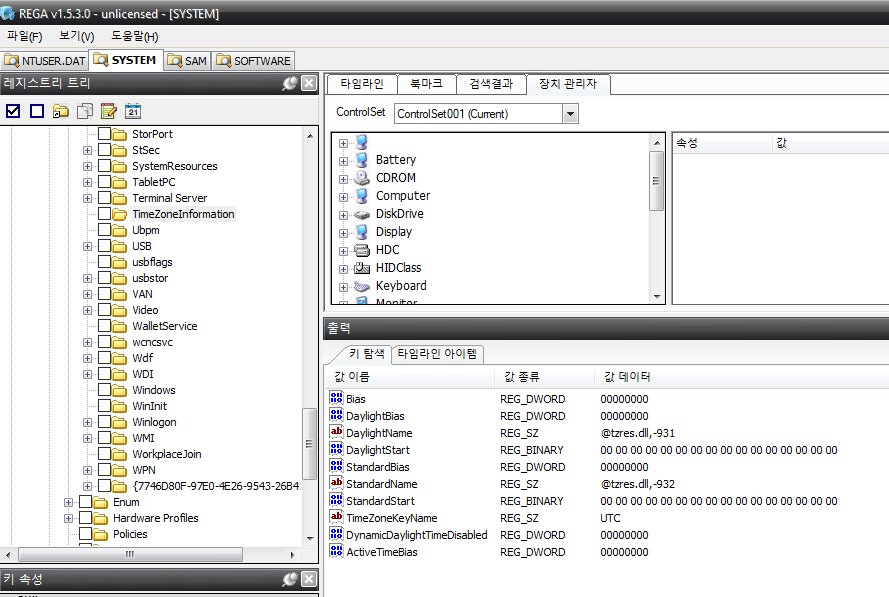
Task: Click the check-all toolbar icon in registry tree
Action: click(x=13, y=111)
